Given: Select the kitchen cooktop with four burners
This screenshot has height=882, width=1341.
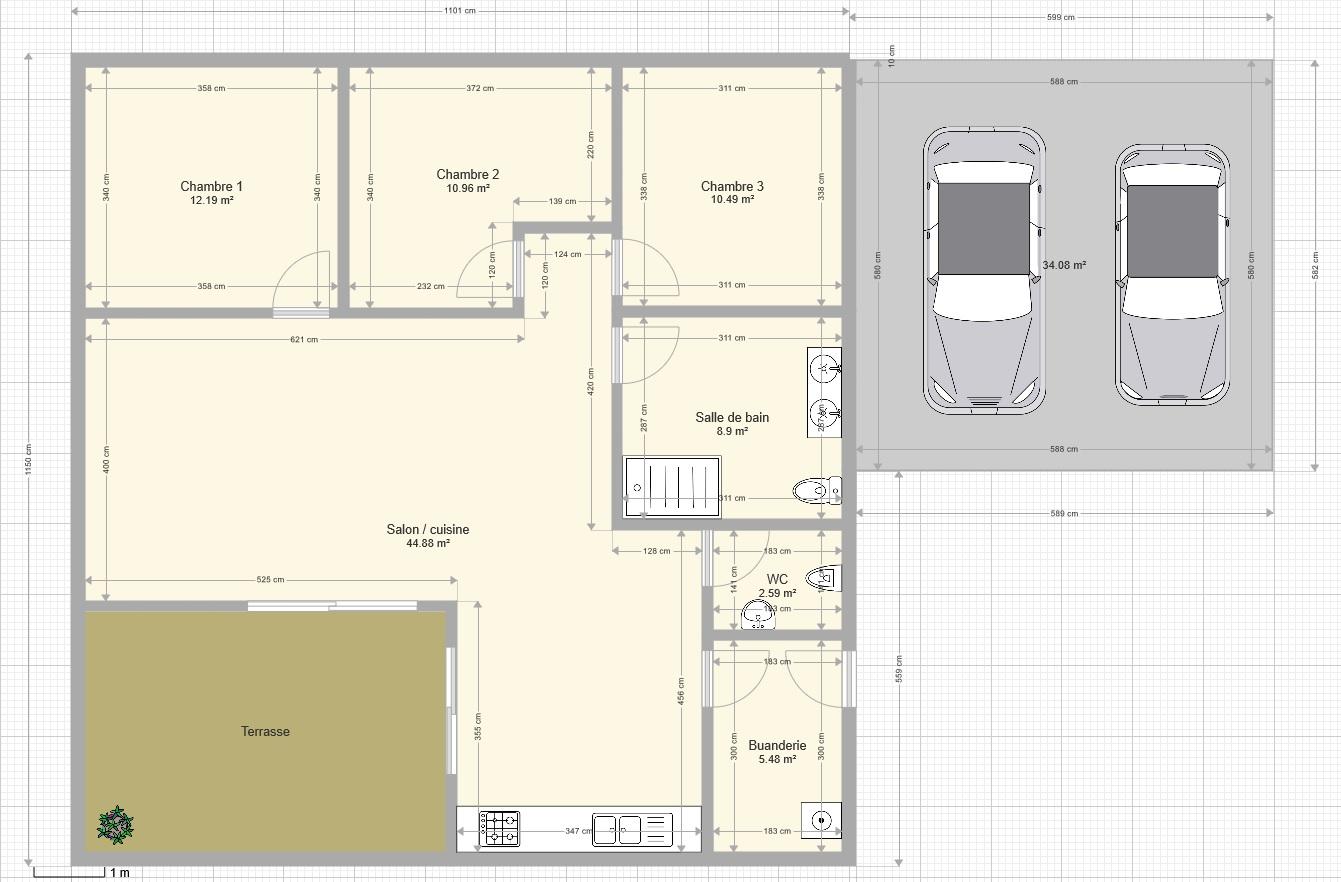Looking at the screenshot, I should (x=499, y=829).
